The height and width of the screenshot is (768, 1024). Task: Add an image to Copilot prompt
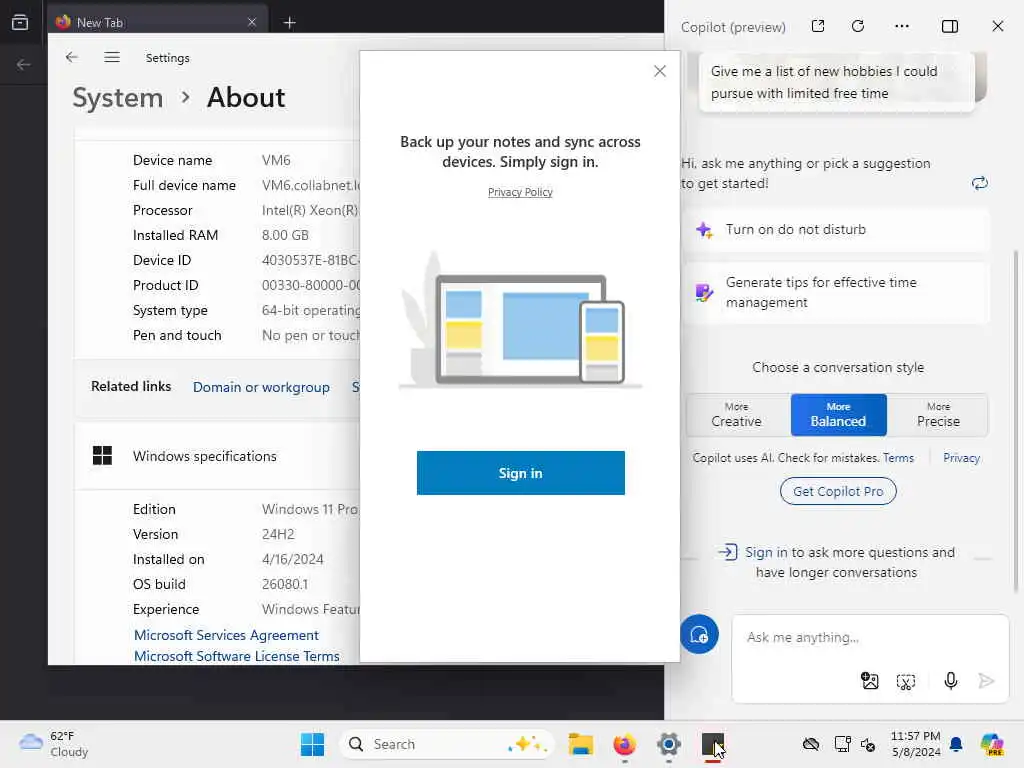869,681
